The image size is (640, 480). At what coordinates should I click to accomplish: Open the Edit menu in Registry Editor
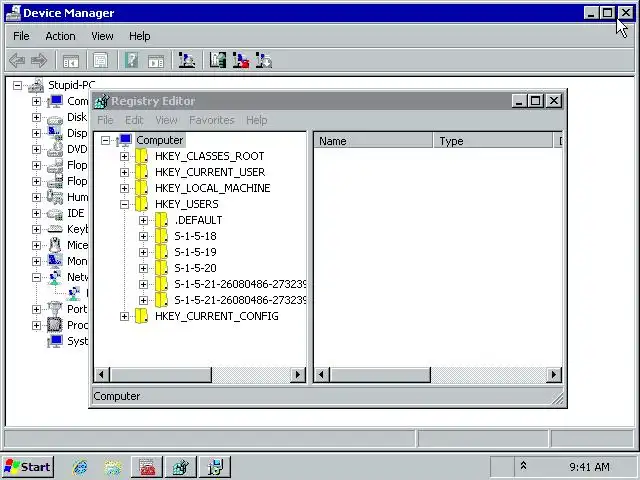pos(134,120)
